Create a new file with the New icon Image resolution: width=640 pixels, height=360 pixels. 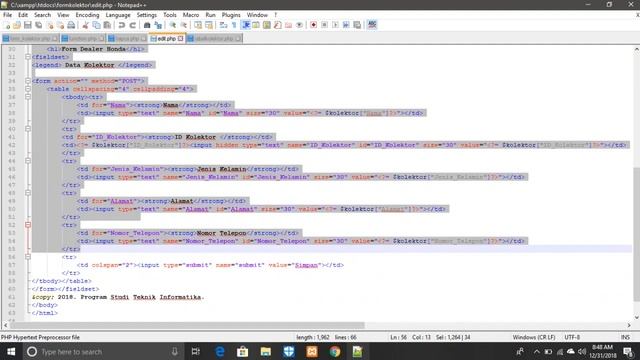click(7, 25)
